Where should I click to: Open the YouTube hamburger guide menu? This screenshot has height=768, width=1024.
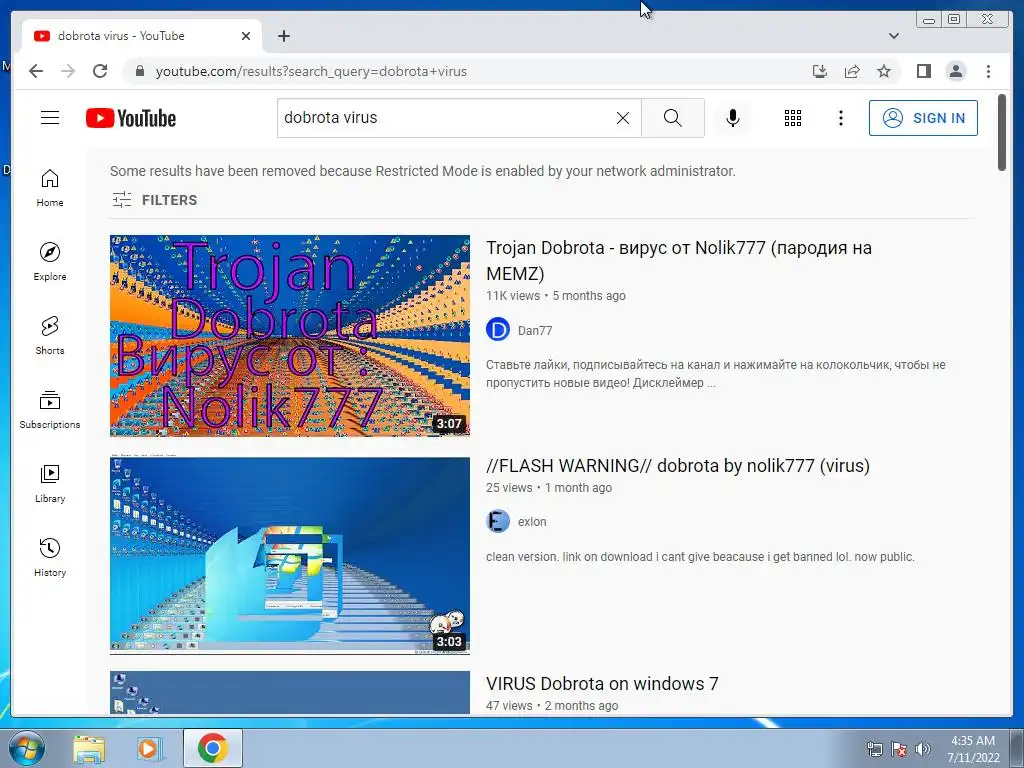(x=50, y=118)
